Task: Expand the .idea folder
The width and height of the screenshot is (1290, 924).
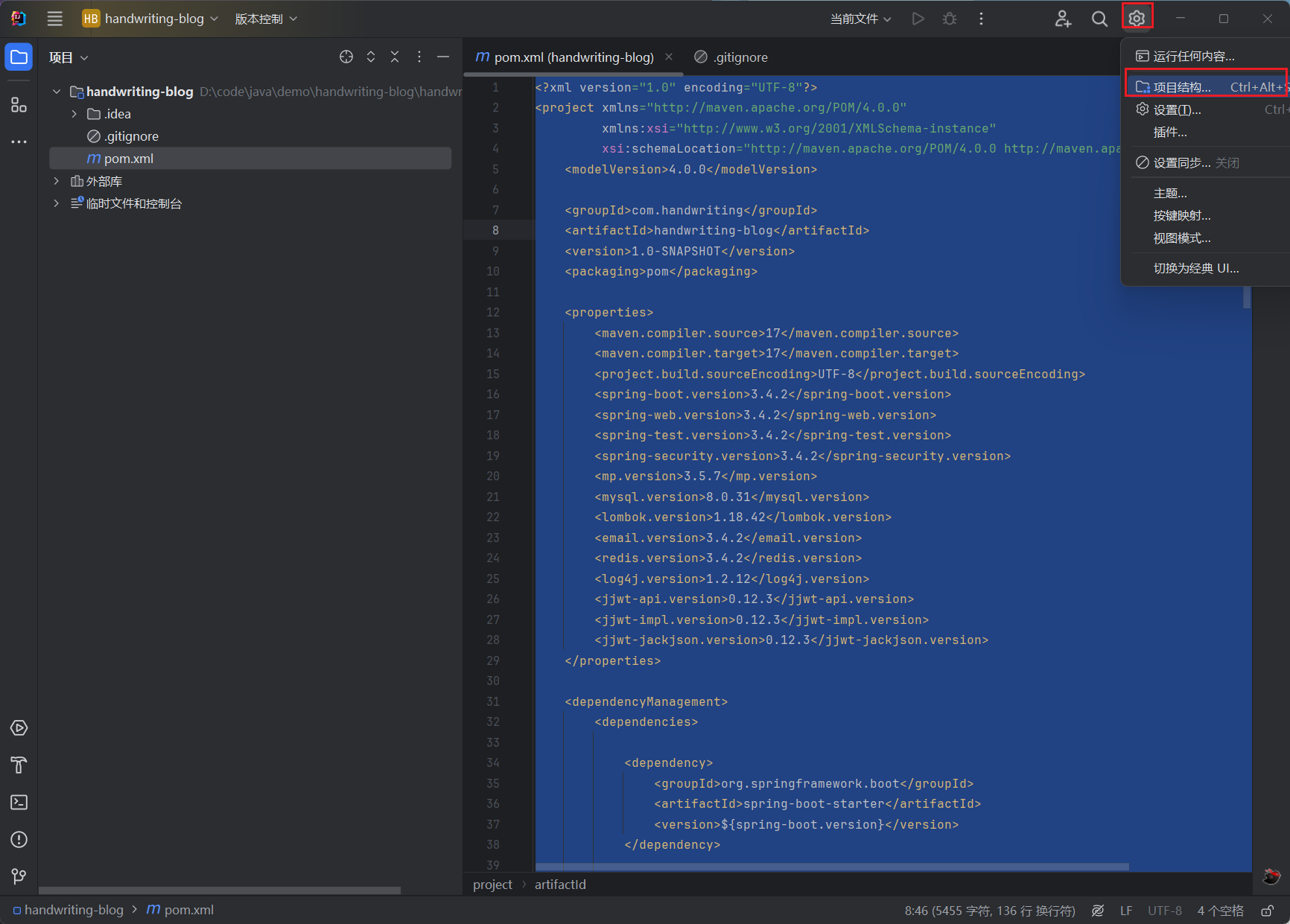Action: point(74,114)
